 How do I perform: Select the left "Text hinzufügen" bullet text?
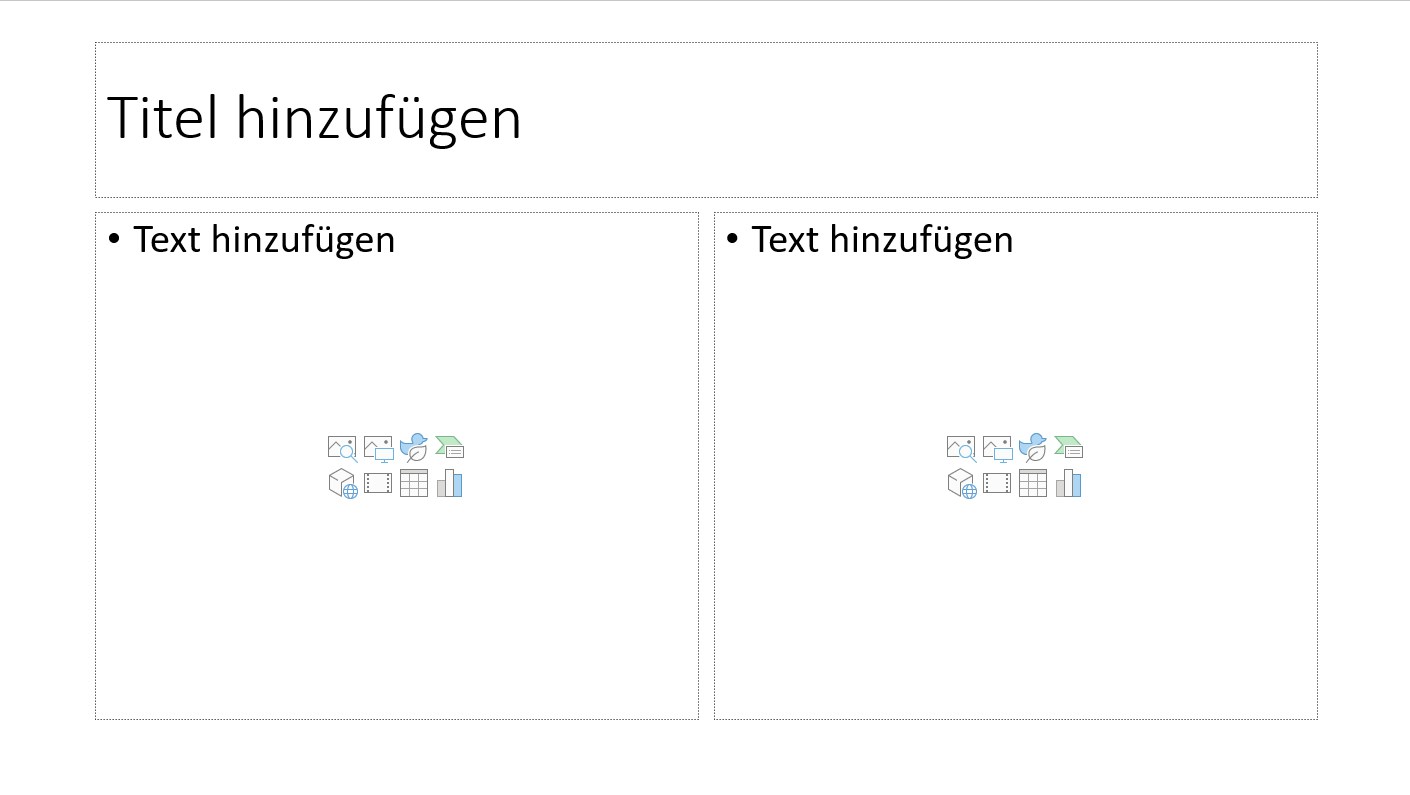264,239
